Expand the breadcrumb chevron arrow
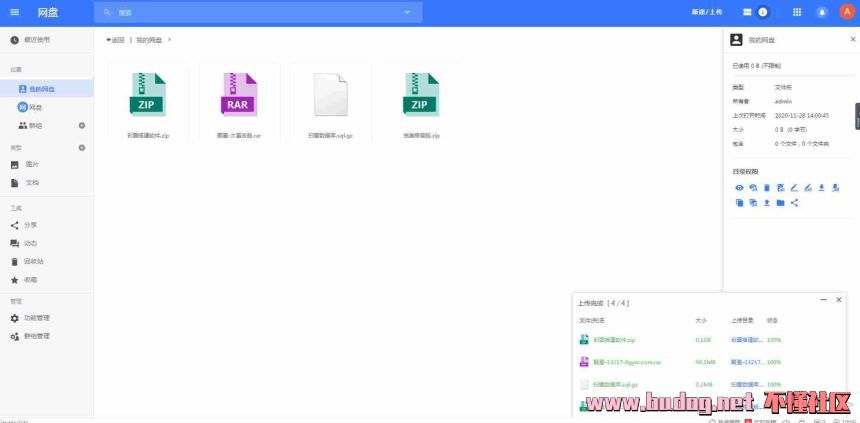Screen dimensions: 860x423 [x=169, y=40]
